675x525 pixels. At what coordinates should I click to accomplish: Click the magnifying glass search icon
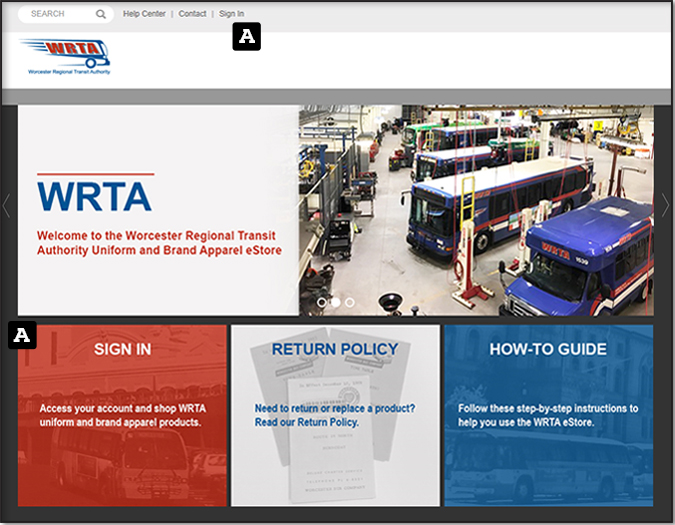click(x=101, y=15)
